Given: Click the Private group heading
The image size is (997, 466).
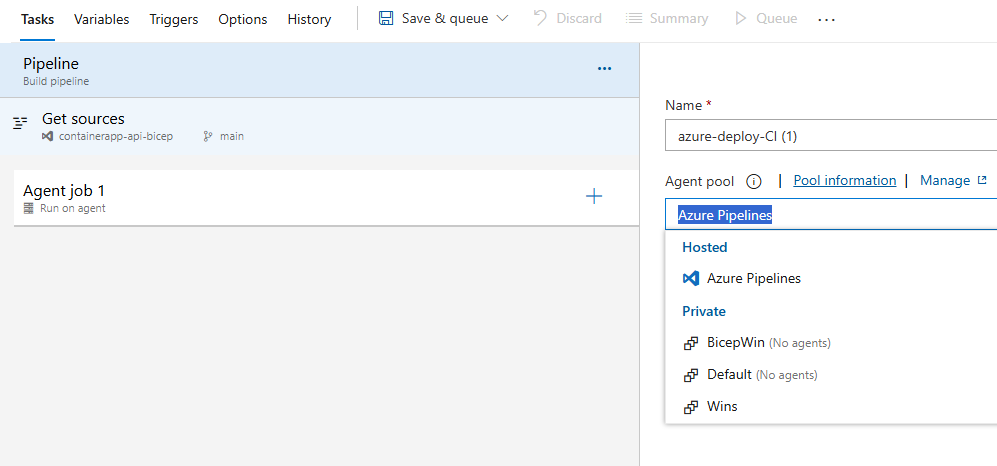Looking at the screenshot, I should point(704,312).
